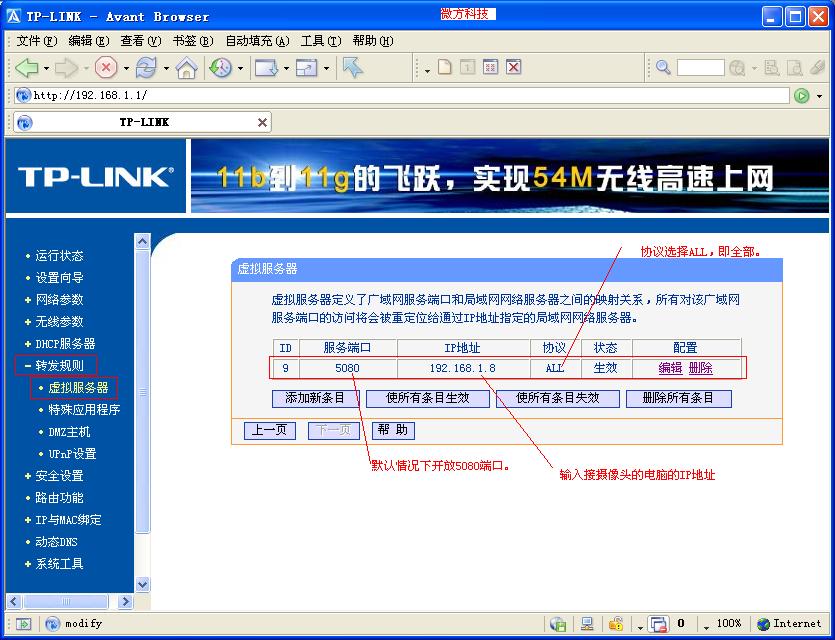
Task: Click the green Go button icon
Action: (801, 96)
